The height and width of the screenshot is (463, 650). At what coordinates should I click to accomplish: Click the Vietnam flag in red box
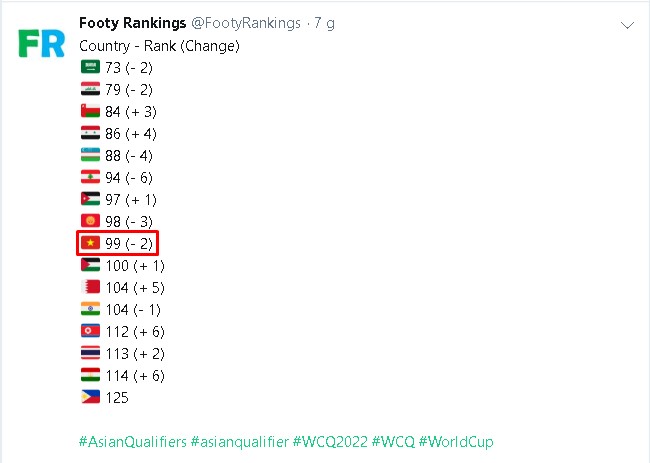[x=90, y=242]
